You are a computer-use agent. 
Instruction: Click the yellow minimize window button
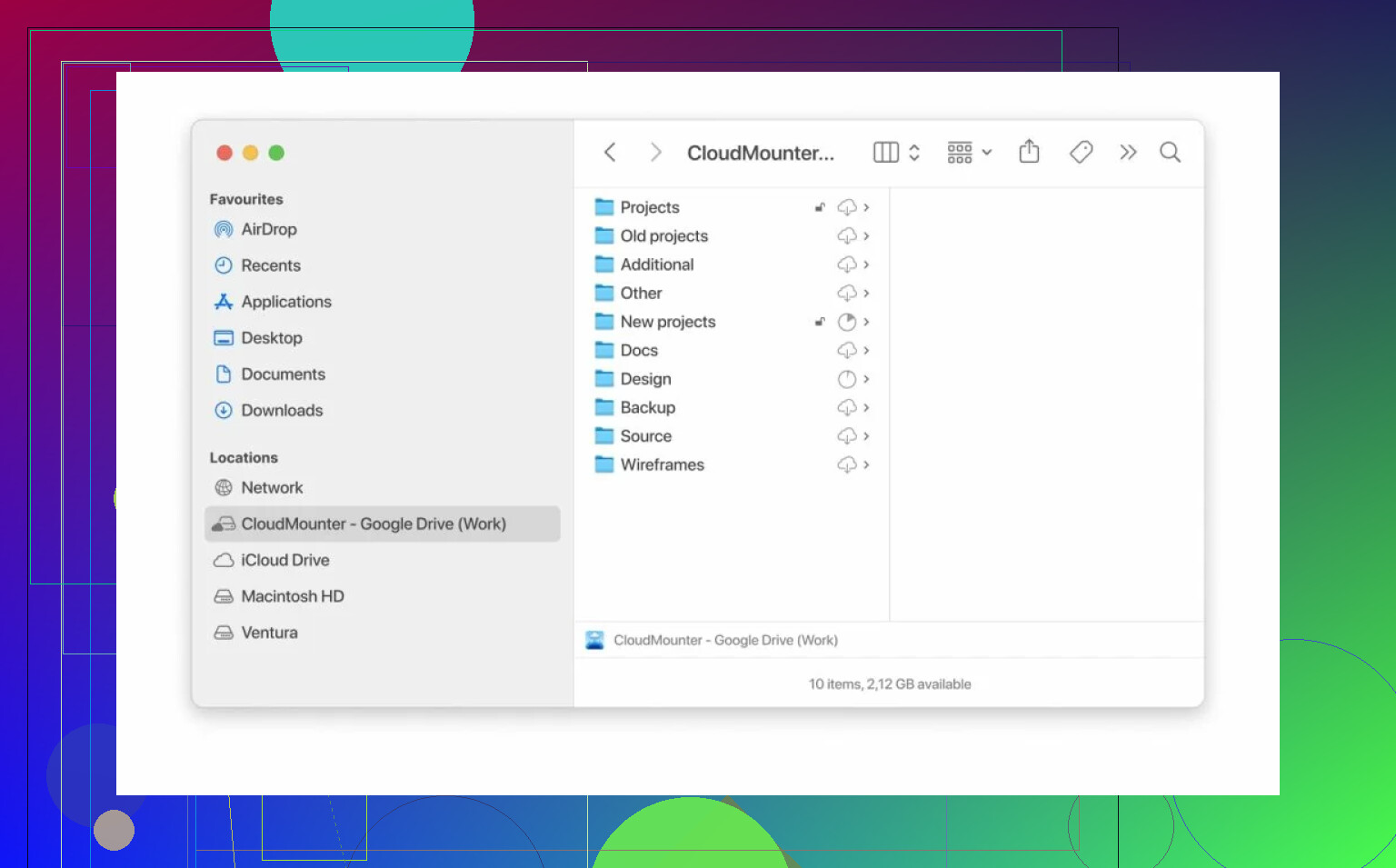pos(251,153)
